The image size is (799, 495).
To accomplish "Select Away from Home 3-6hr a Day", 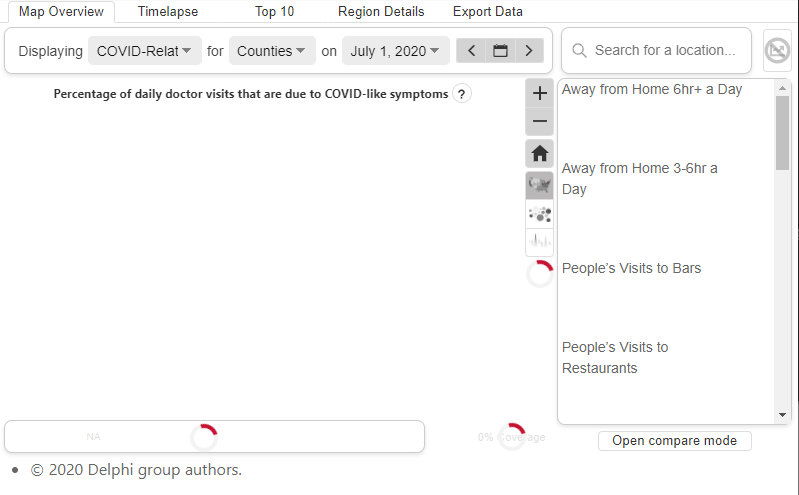I will [x=640, y=178].
